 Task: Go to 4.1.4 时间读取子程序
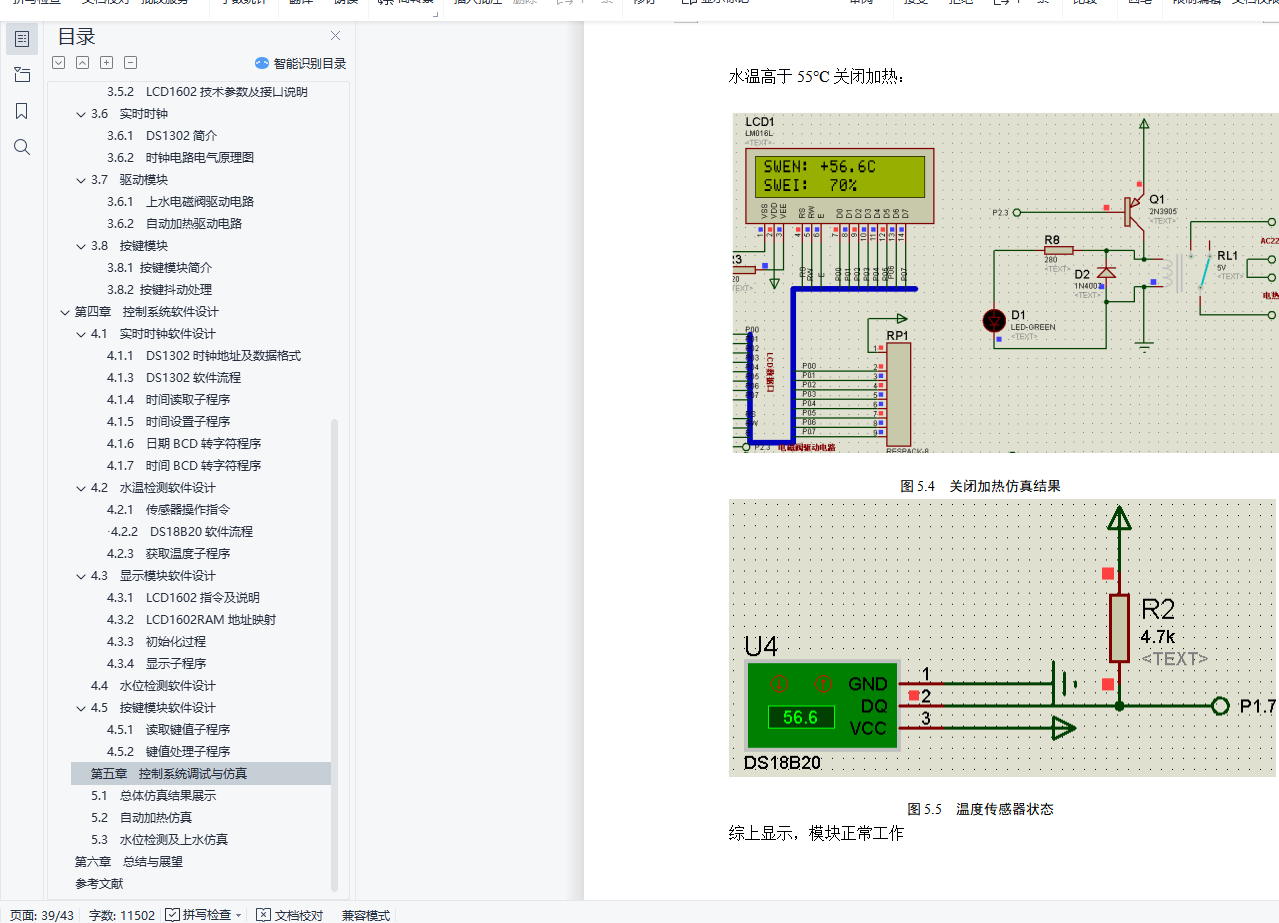(168, 400)
